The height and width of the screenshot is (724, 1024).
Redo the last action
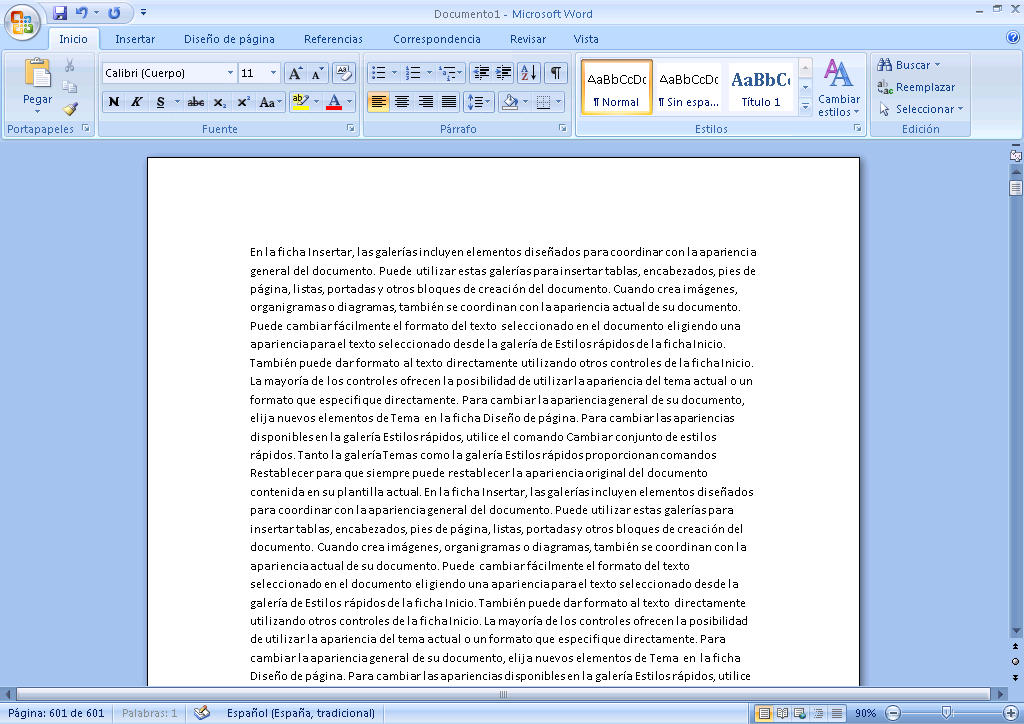(114, 12)
